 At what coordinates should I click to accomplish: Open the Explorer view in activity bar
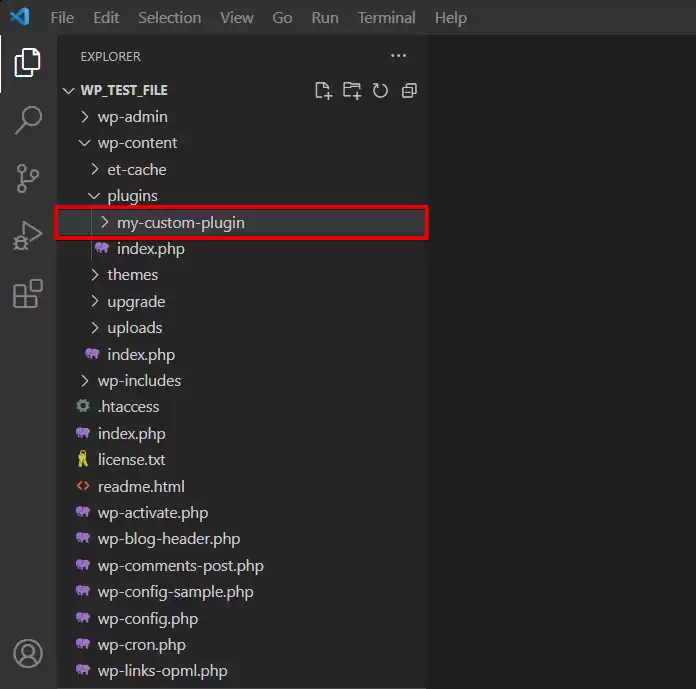(x=27, y=62)
